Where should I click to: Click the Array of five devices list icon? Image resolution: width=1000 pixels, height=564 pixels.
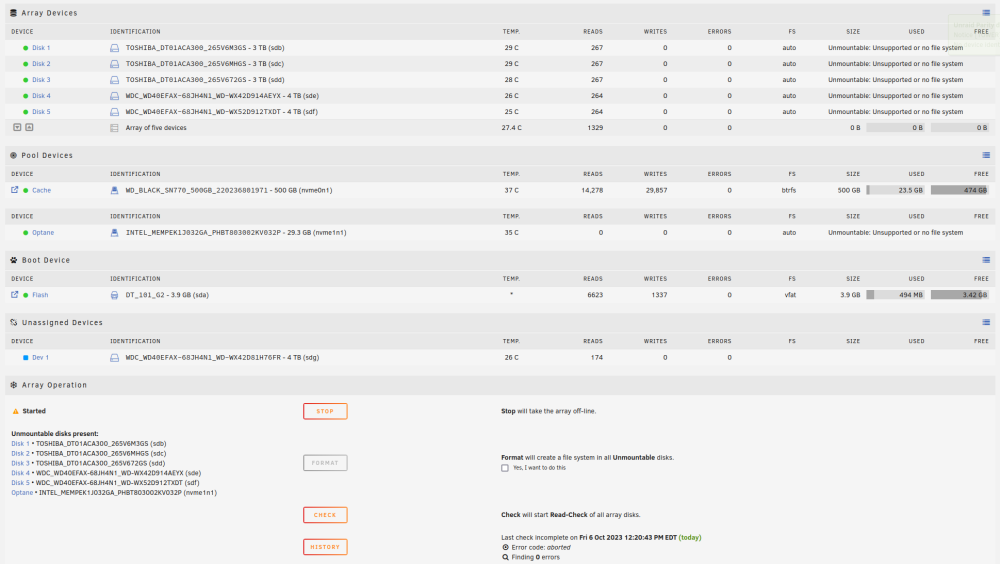click(x=114, y=128)
